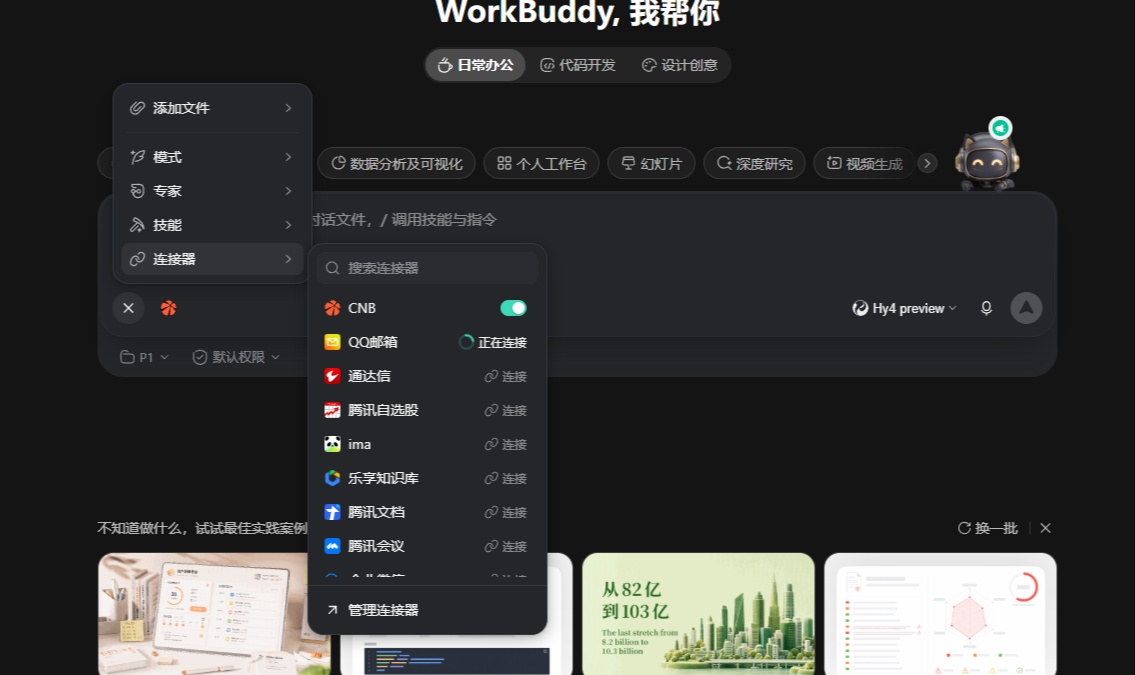
Task: Open the 从82亿到103亿 case thumbnail
Action: point(699,614)
